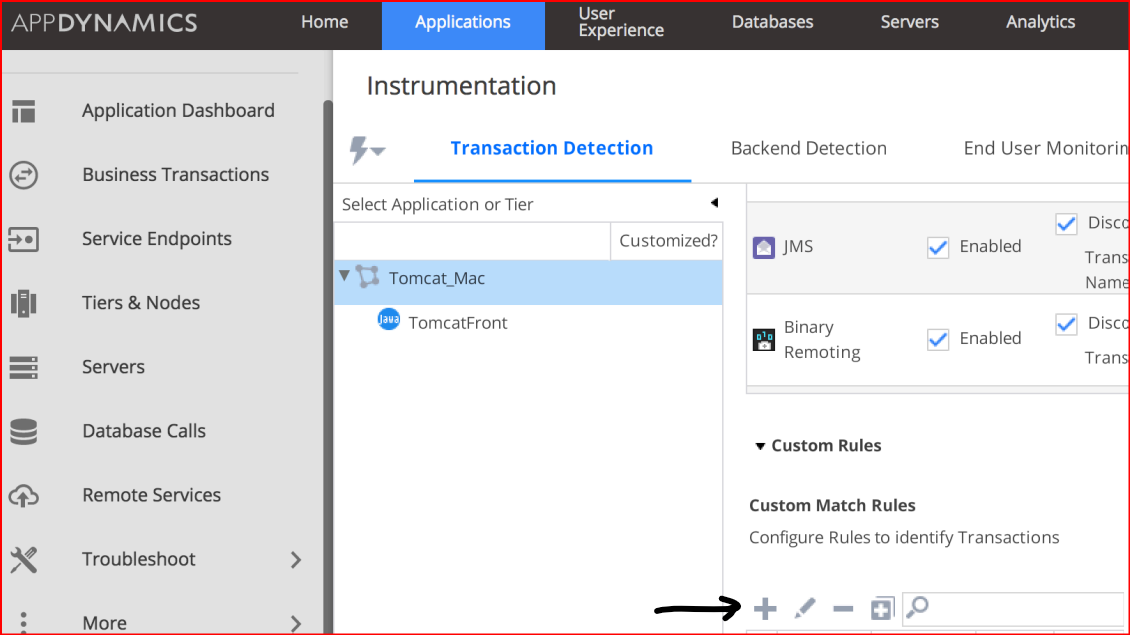Screen dimensions: 1130x635
Task: Remove the selected custom match rule
Action: click(842, 609)
